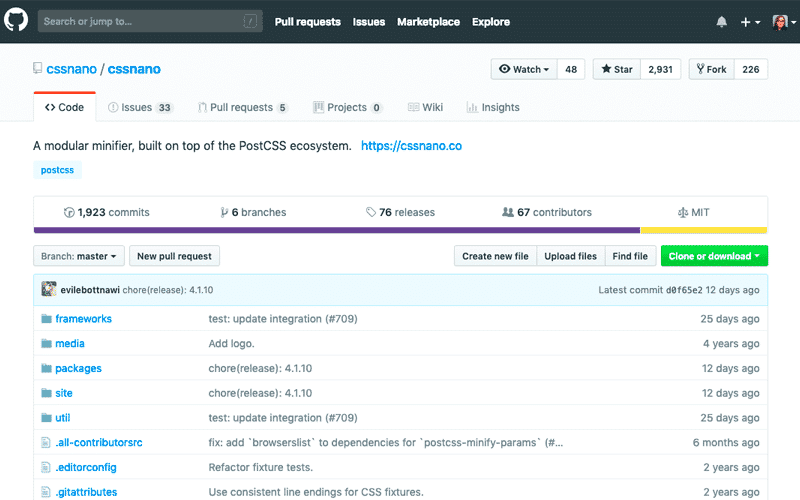Click the MIT license scale icon
The width and height of the screenshot is (800, 500).
coord(683,212)
